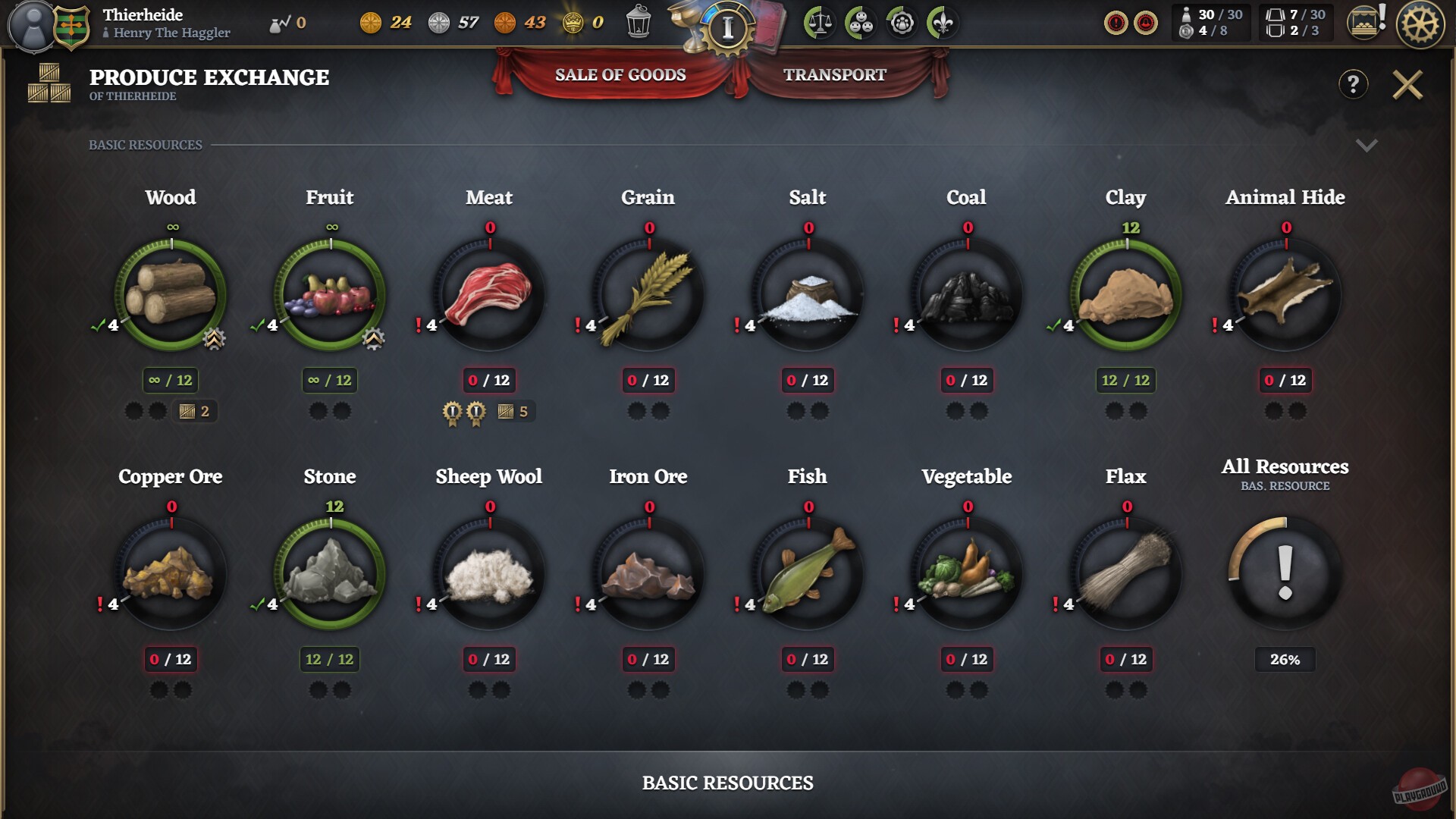Click the Meat 0 / 12 stock button
The height and width of the screenshot is (819, 1456).
point(489,380)
